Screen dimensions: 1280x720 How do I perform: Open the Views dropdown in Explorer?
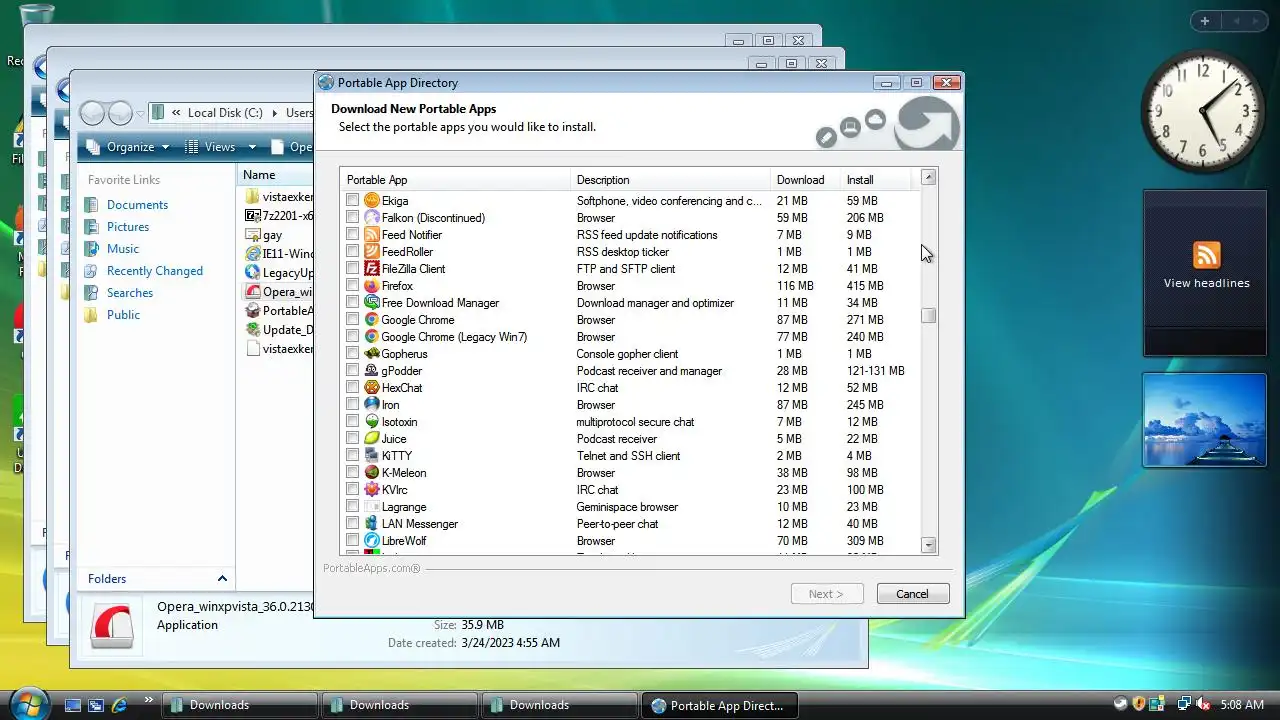[x=220, y=147]
